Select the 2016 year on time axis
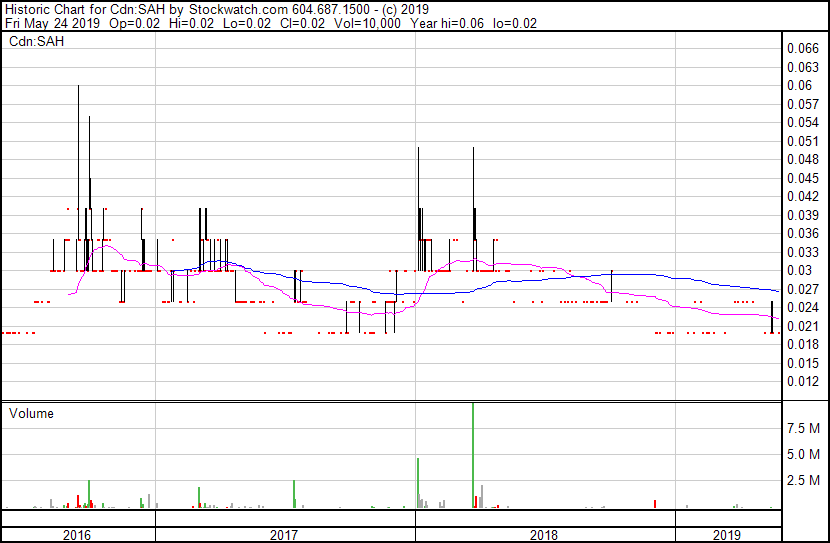This screenshot has width=830, height=543. [x=76, y=535]
